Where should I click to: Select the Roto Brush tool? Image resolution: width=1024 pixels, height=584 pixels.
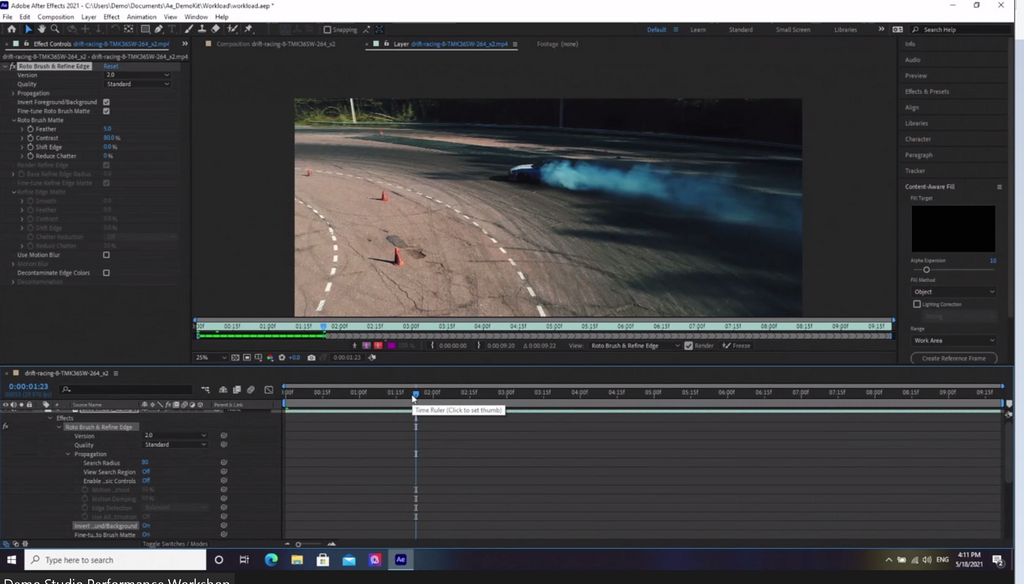232,29
